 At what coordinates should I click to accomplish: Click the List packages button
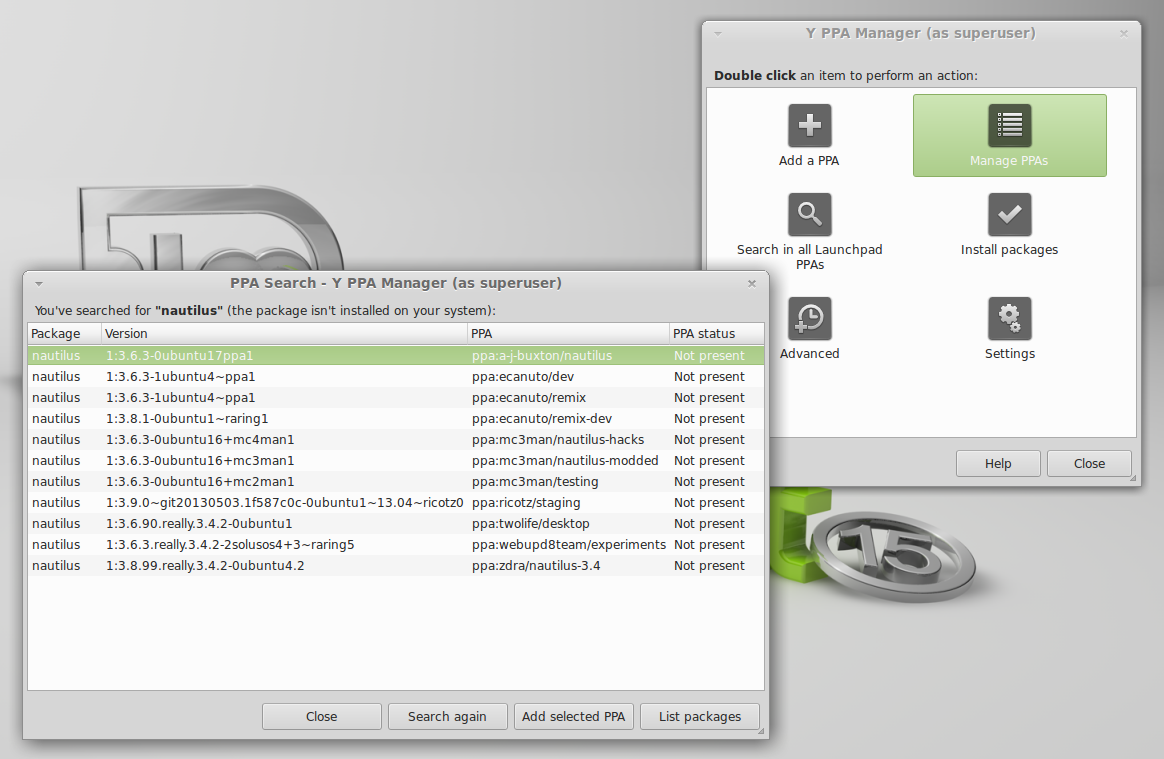[x=699, y=717]
